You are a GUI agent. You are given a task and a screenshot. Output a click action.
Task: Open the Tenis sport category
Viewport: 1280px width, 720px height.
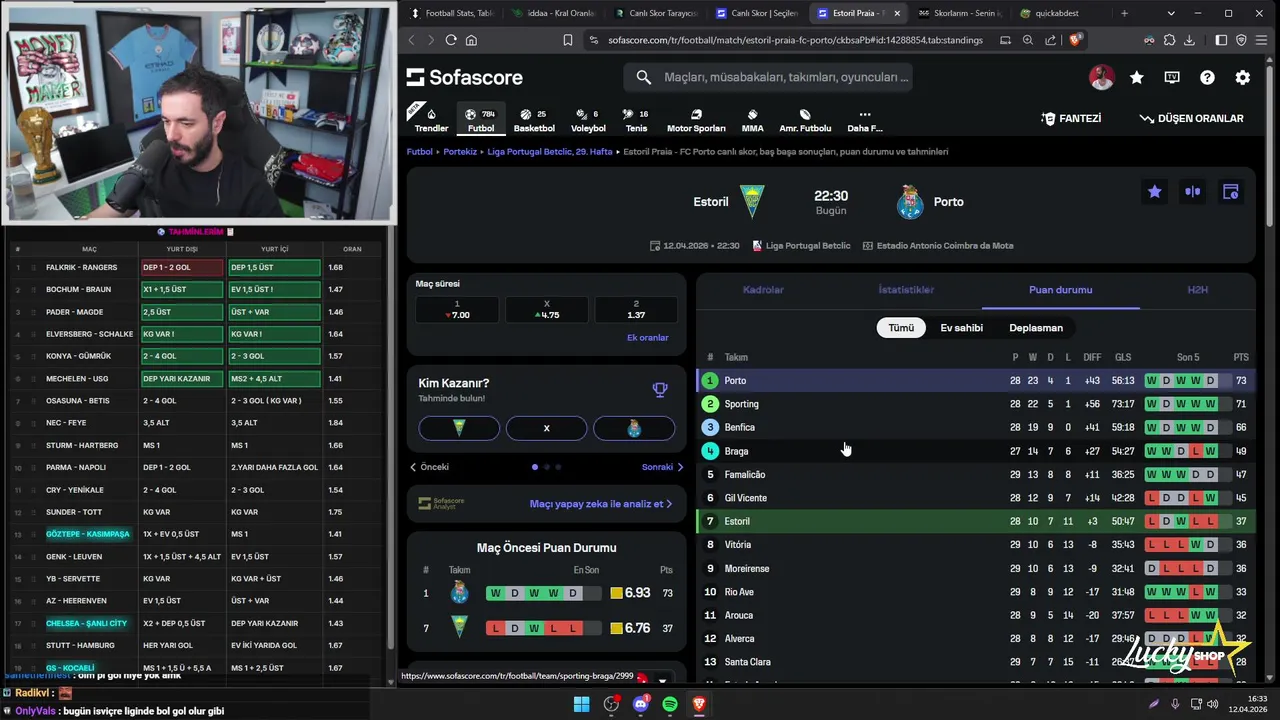[636, 119]
